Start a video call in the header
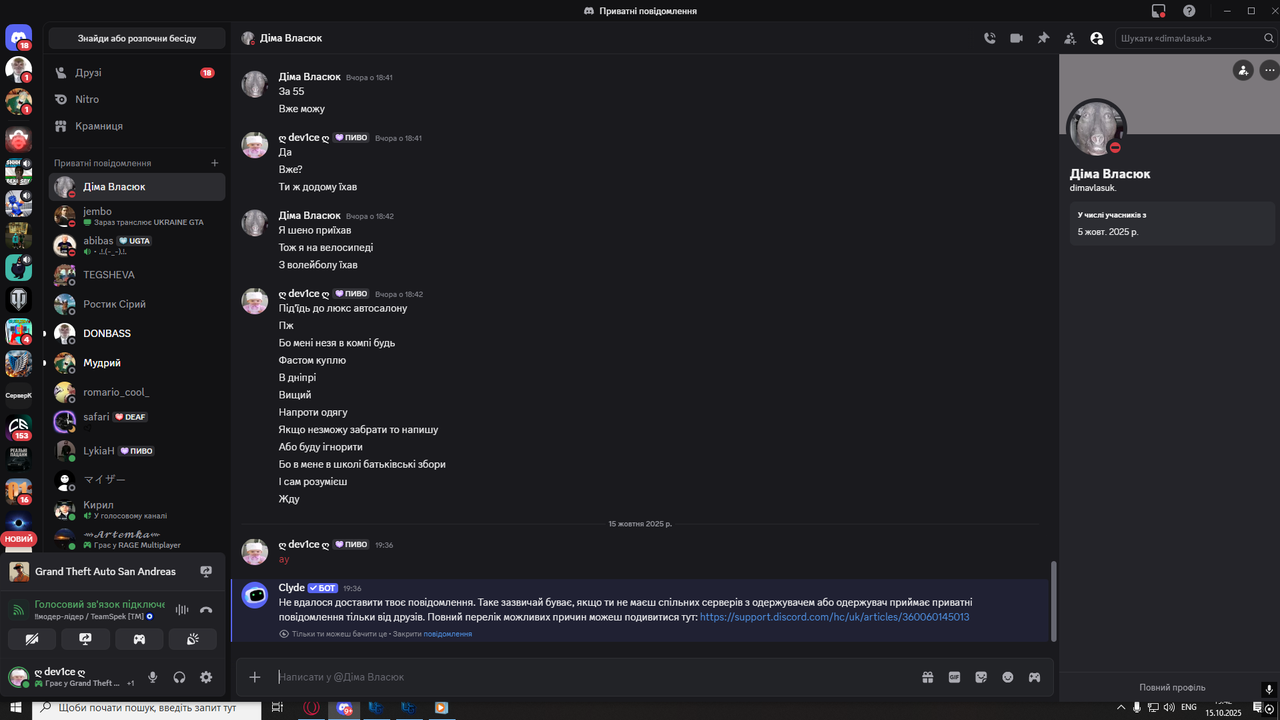The width and height of the screenshot is (1280, 720). pyautogui.click(x=1016, y=38)
